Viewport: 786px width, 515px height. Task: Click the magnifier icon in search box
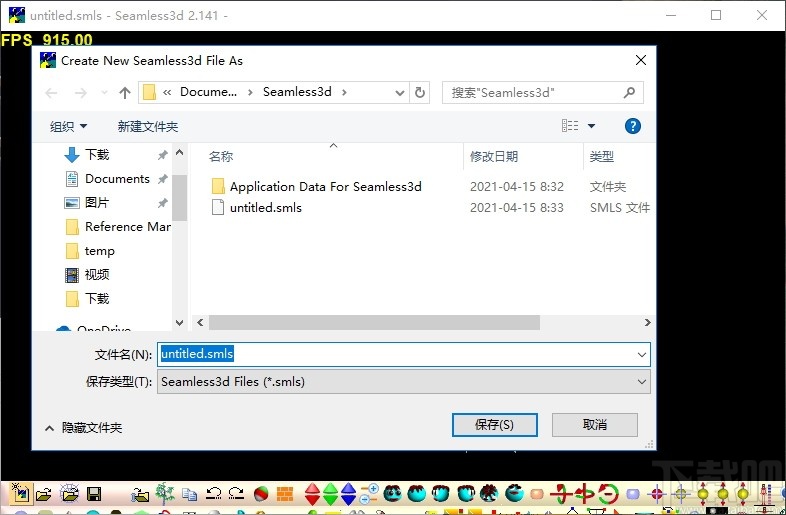629,92
